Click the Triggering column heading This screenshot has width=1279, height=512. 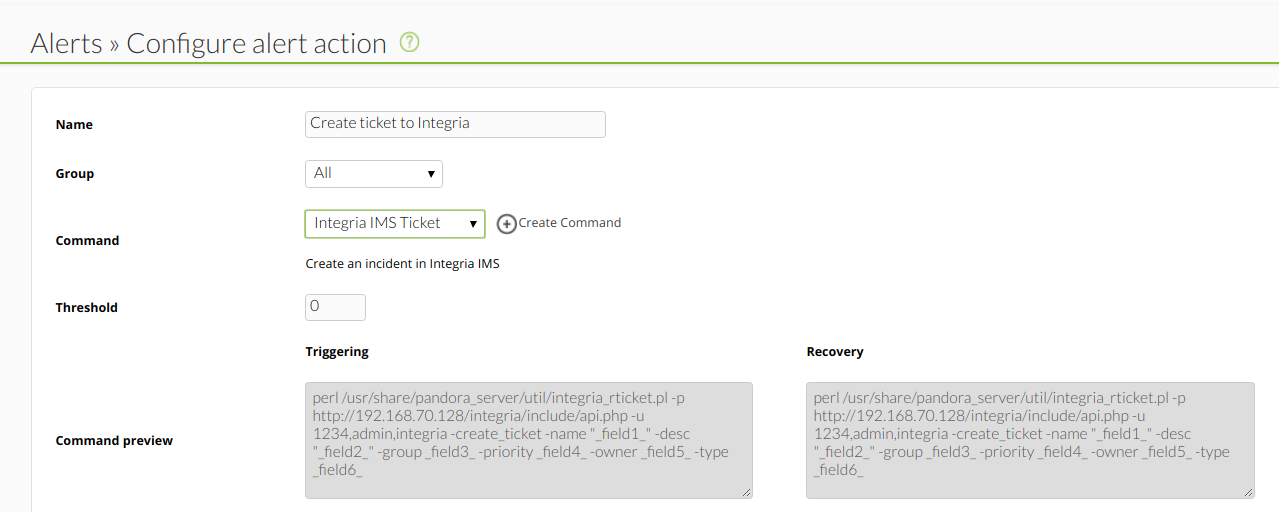[337, 352]
